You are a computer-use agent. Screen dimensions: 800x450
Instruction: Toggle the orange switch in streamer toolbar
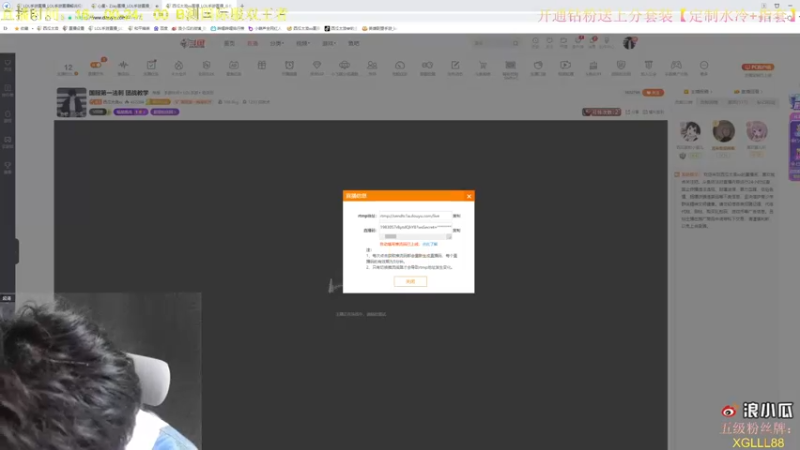pos(95,65)
